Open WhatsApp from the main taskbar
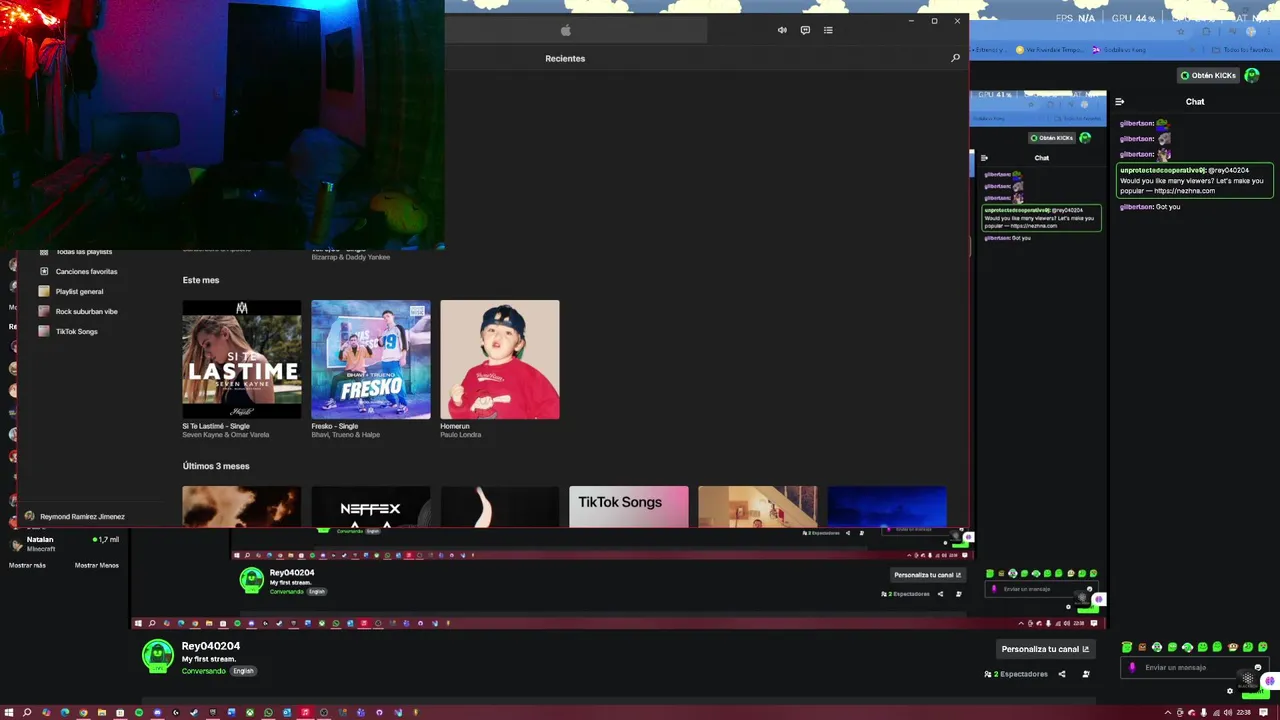The image size is (1280, 720). [268, 712]
